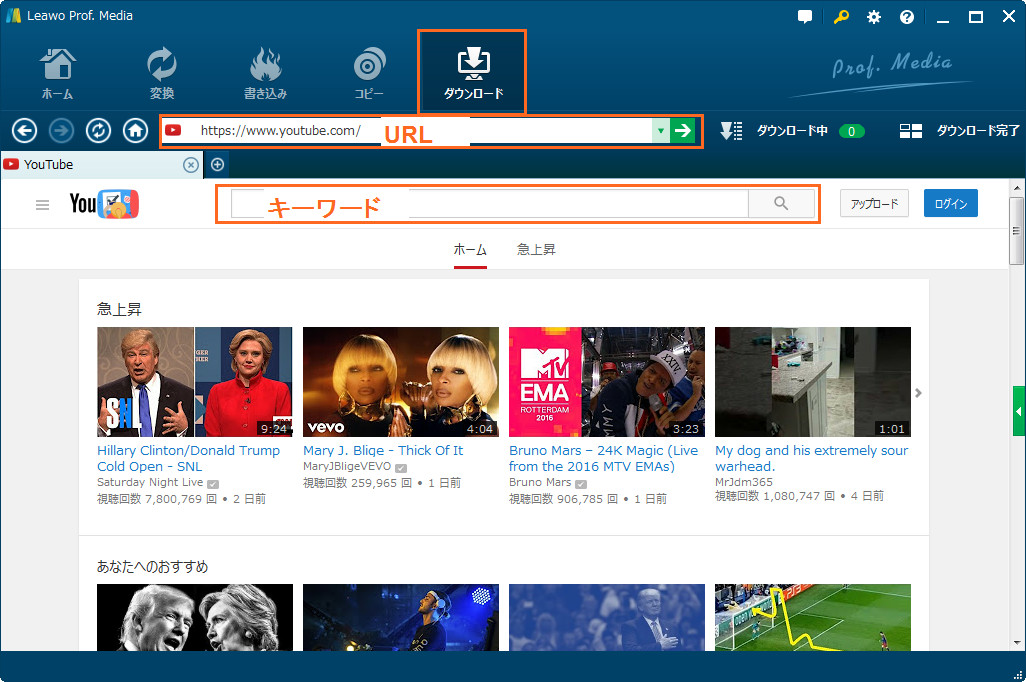Open recommended blue stage concert thumbnail

click(x=400, y=617)
